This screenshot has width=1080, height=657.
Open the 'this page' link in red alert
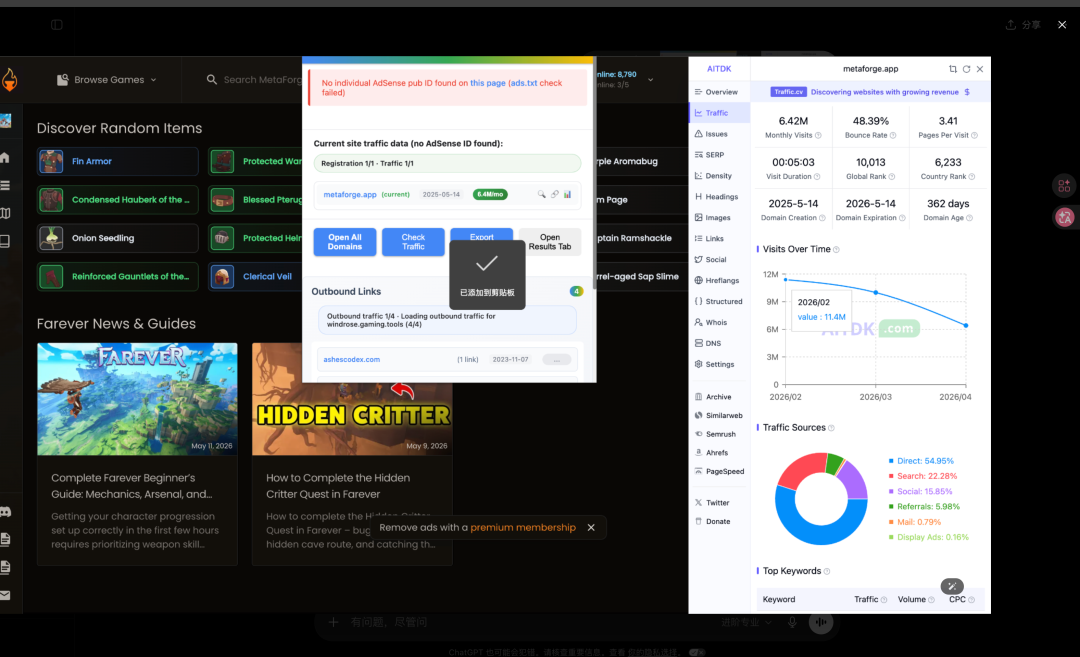[488, 83]
